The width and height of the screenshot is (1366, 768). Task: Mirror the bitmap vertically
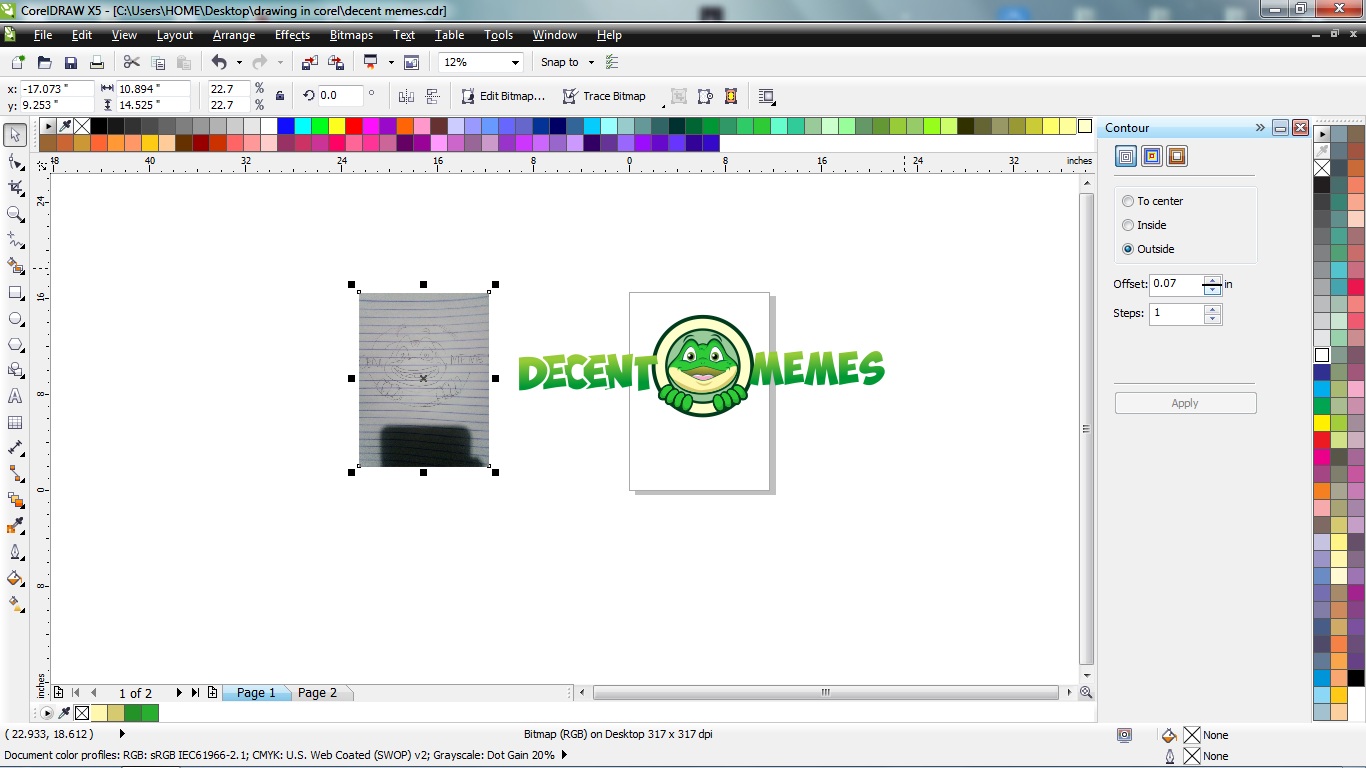[x=433, y=97]
